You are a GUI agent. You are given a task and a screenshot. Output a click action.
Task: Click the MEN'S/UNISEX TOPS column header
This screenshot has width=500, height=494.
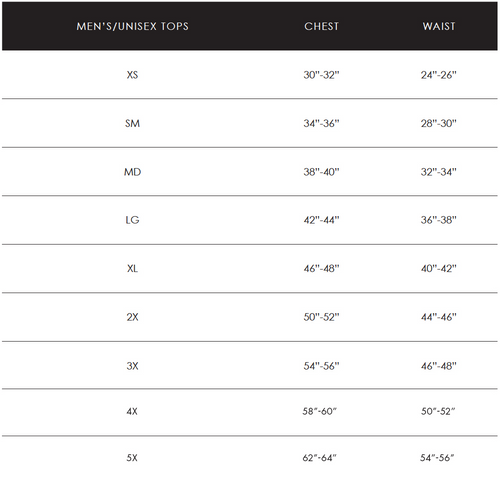coord(132,26)
